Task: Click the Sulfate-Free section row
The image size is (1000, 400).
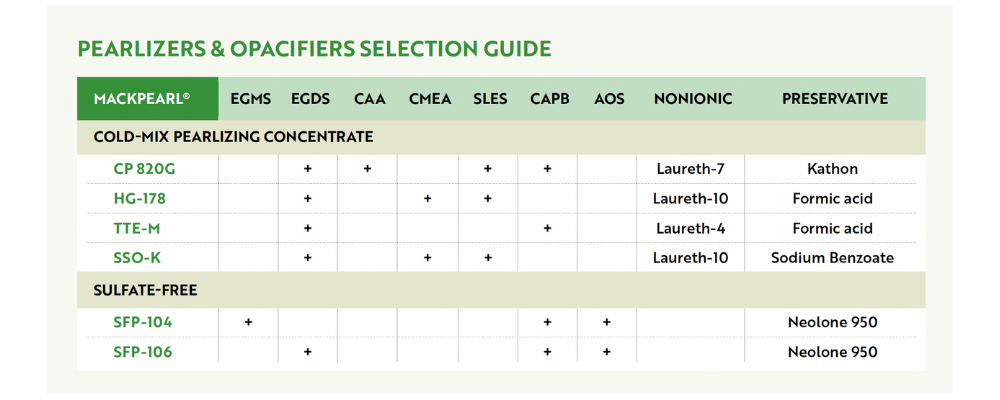Action: 501,291
